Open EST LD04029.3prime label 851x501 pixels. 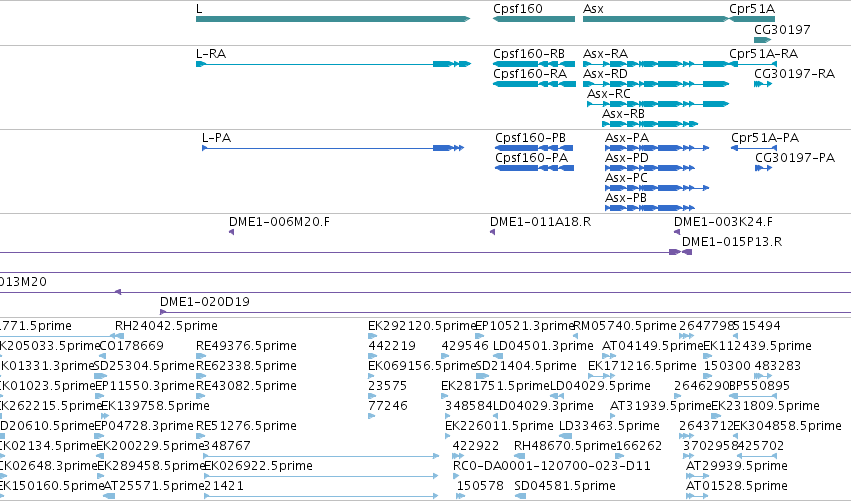coord(543,406)
